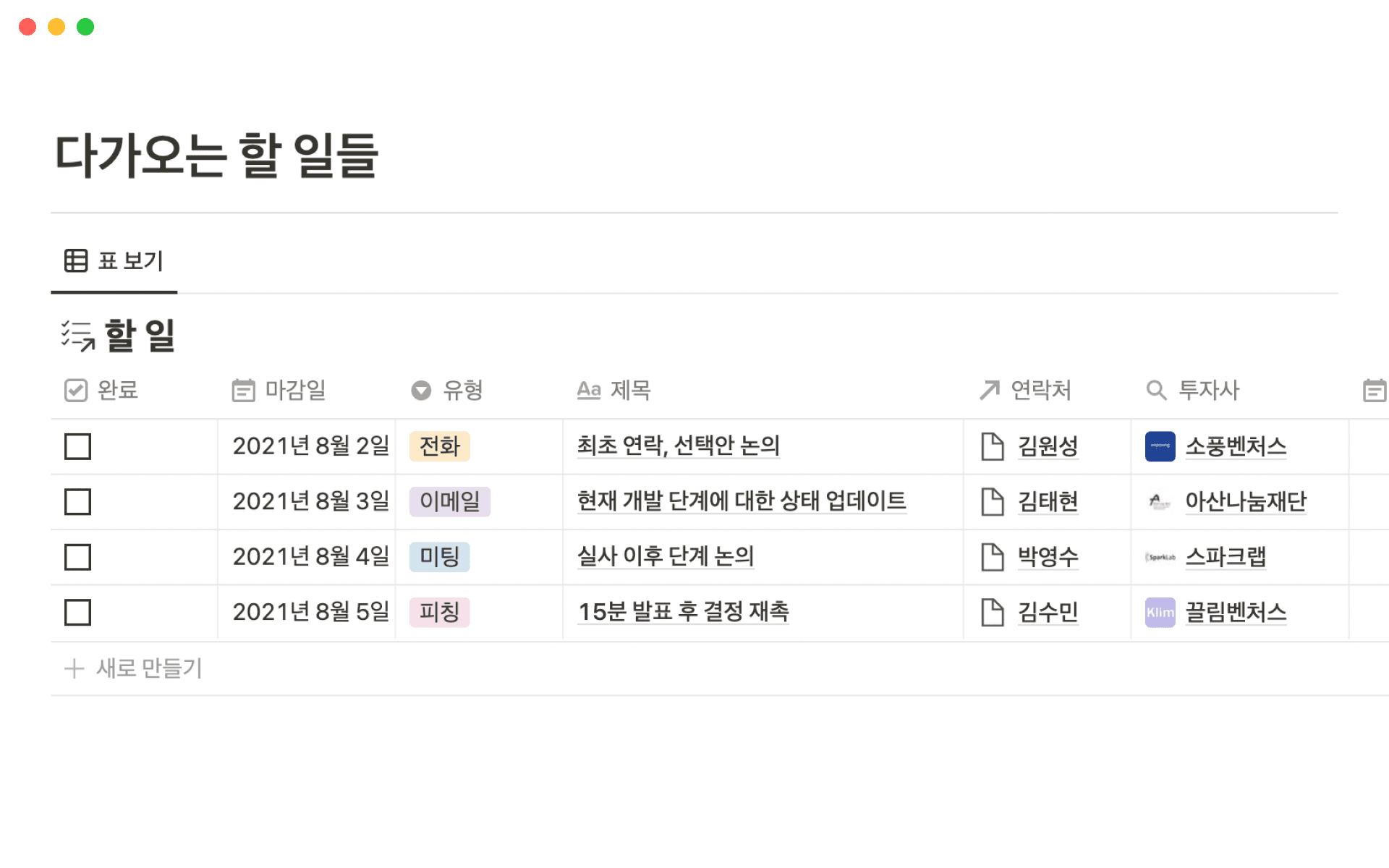Toggle the checkbox in the 피칭 row

click(77, 613)
